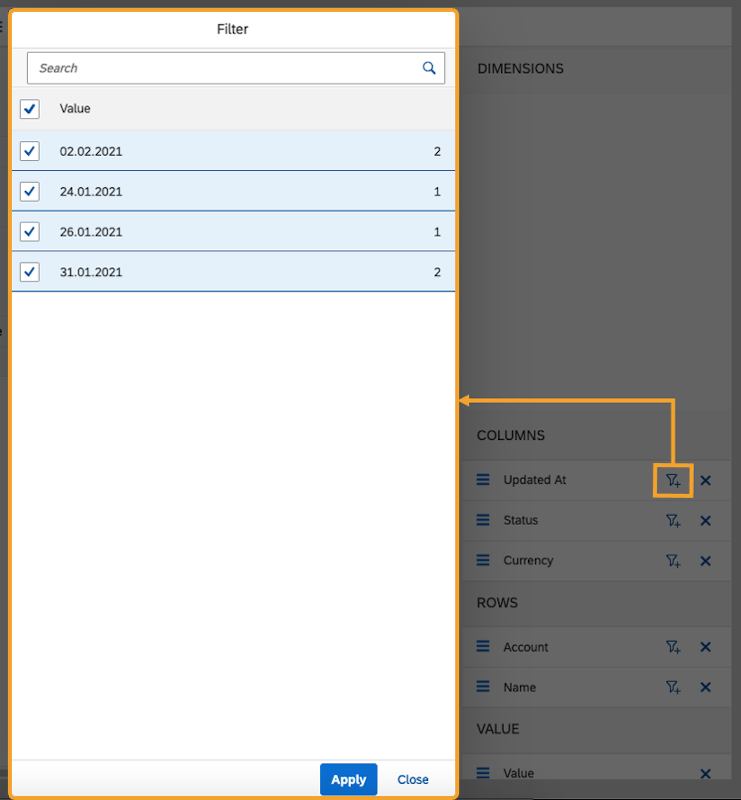741x800 pixels.
Task: Open filter for Account row
Action: pyautogui.click(x=673, y=647)
